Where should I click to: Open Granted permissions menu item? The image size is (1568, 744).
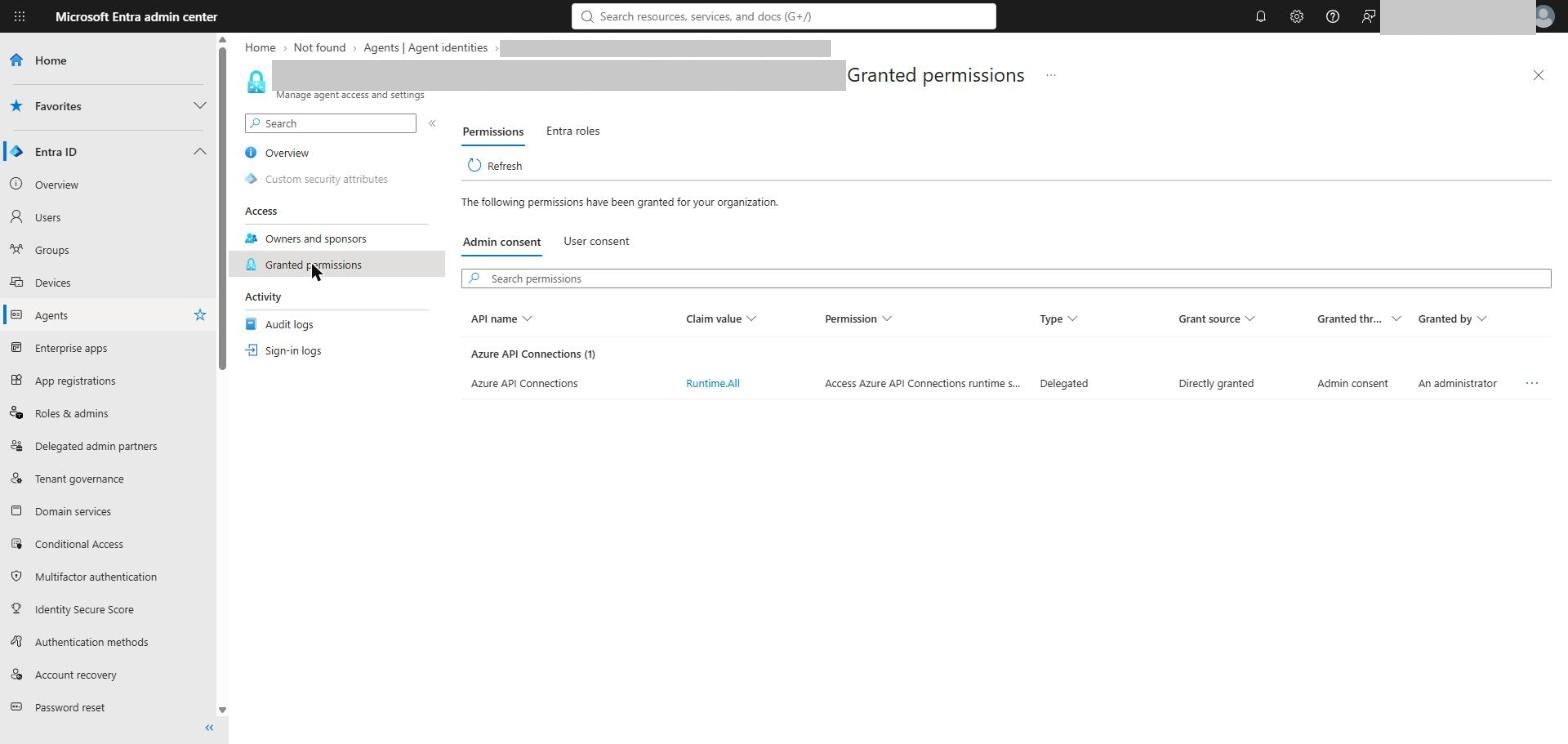[x=337, y=265]
